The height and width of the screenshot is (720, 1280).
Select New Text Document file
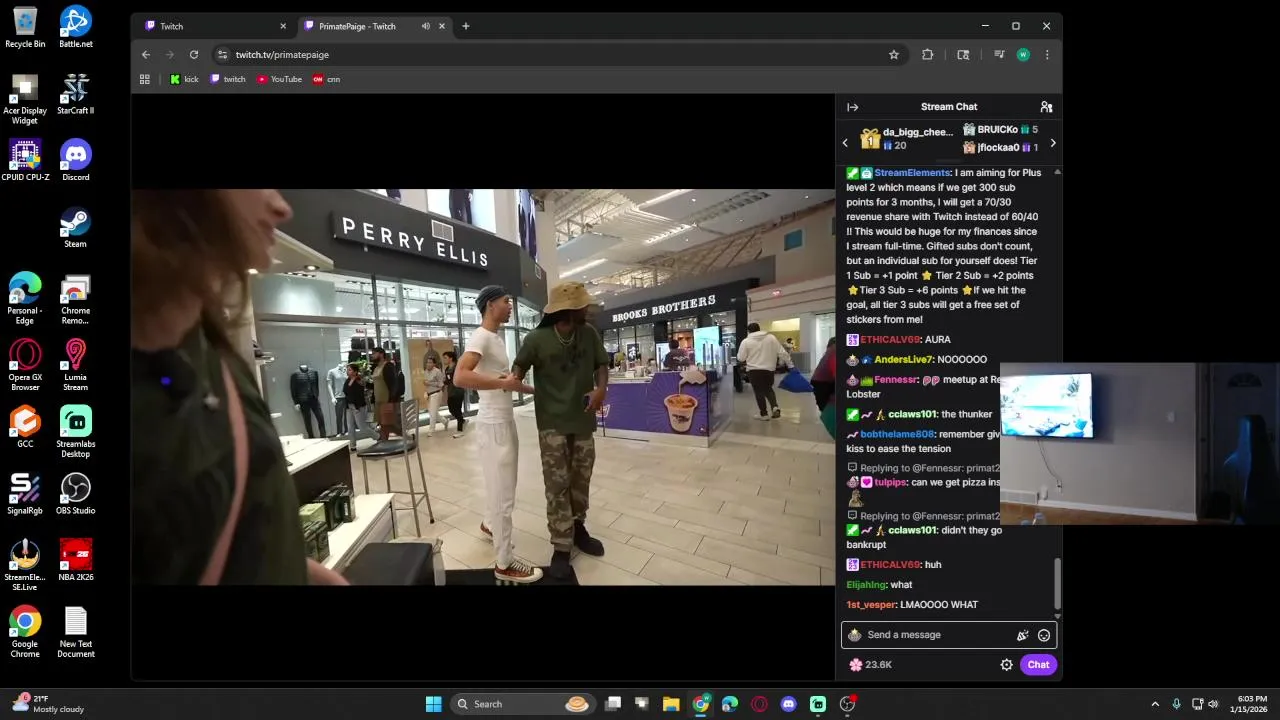(x=76, y=632)
